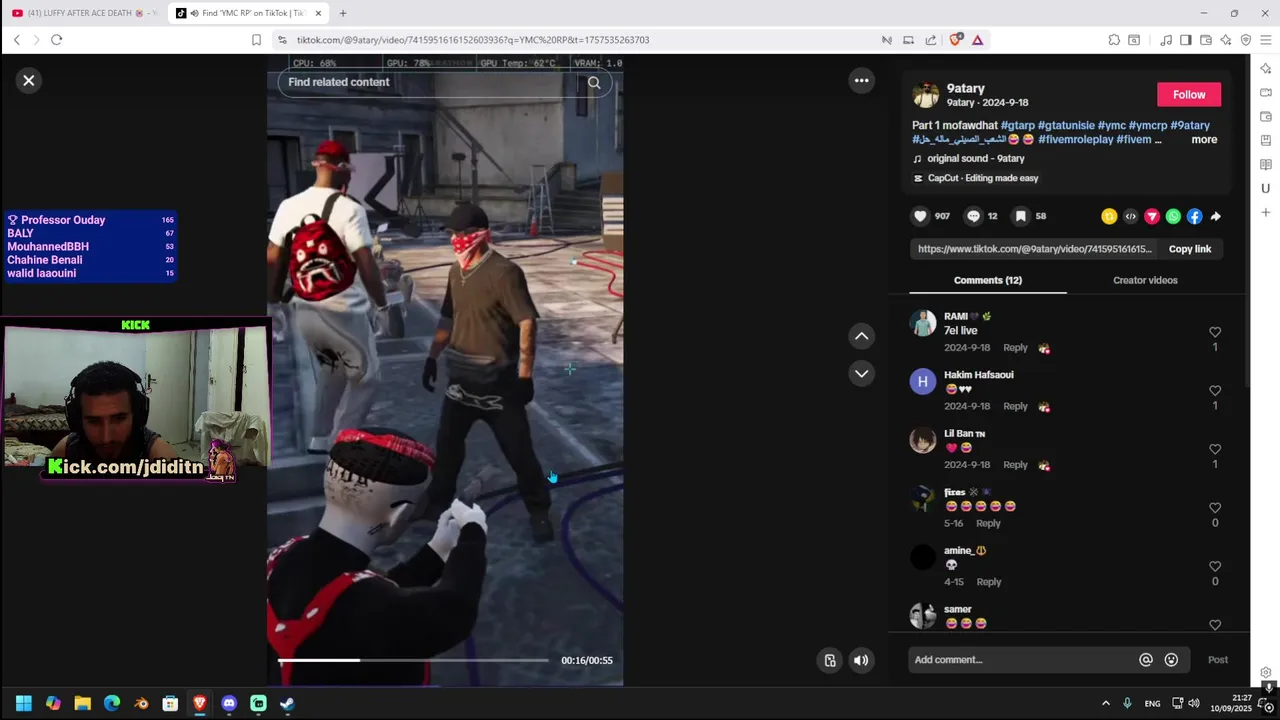1280x720 pixels.
Task: Follow the 9atary account
Action: pyautogui.click(x=1189, y=95)
